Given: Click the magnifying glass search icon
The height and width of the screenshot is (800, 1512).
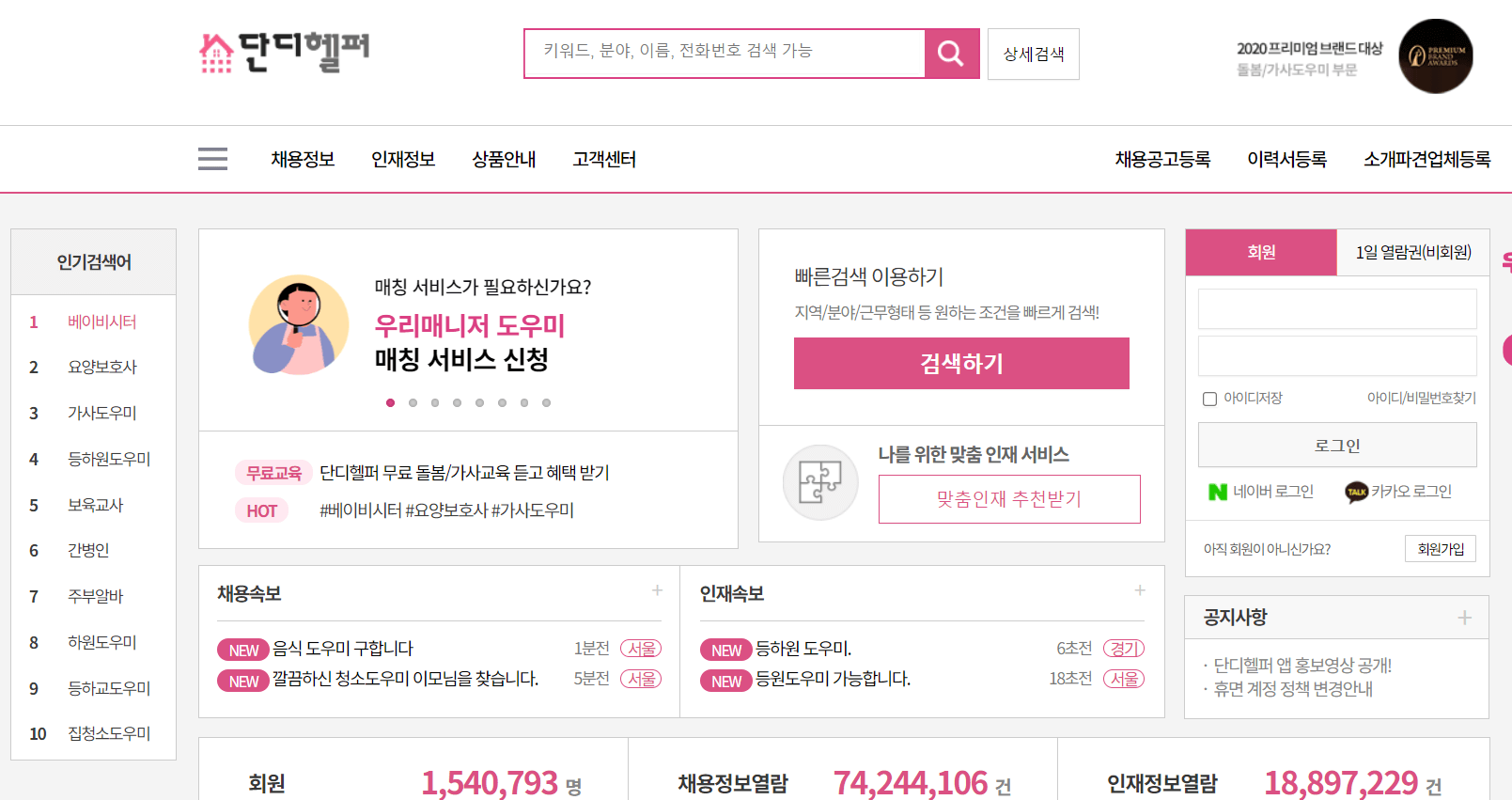Looking at the screenshot, I should (950, 54).
